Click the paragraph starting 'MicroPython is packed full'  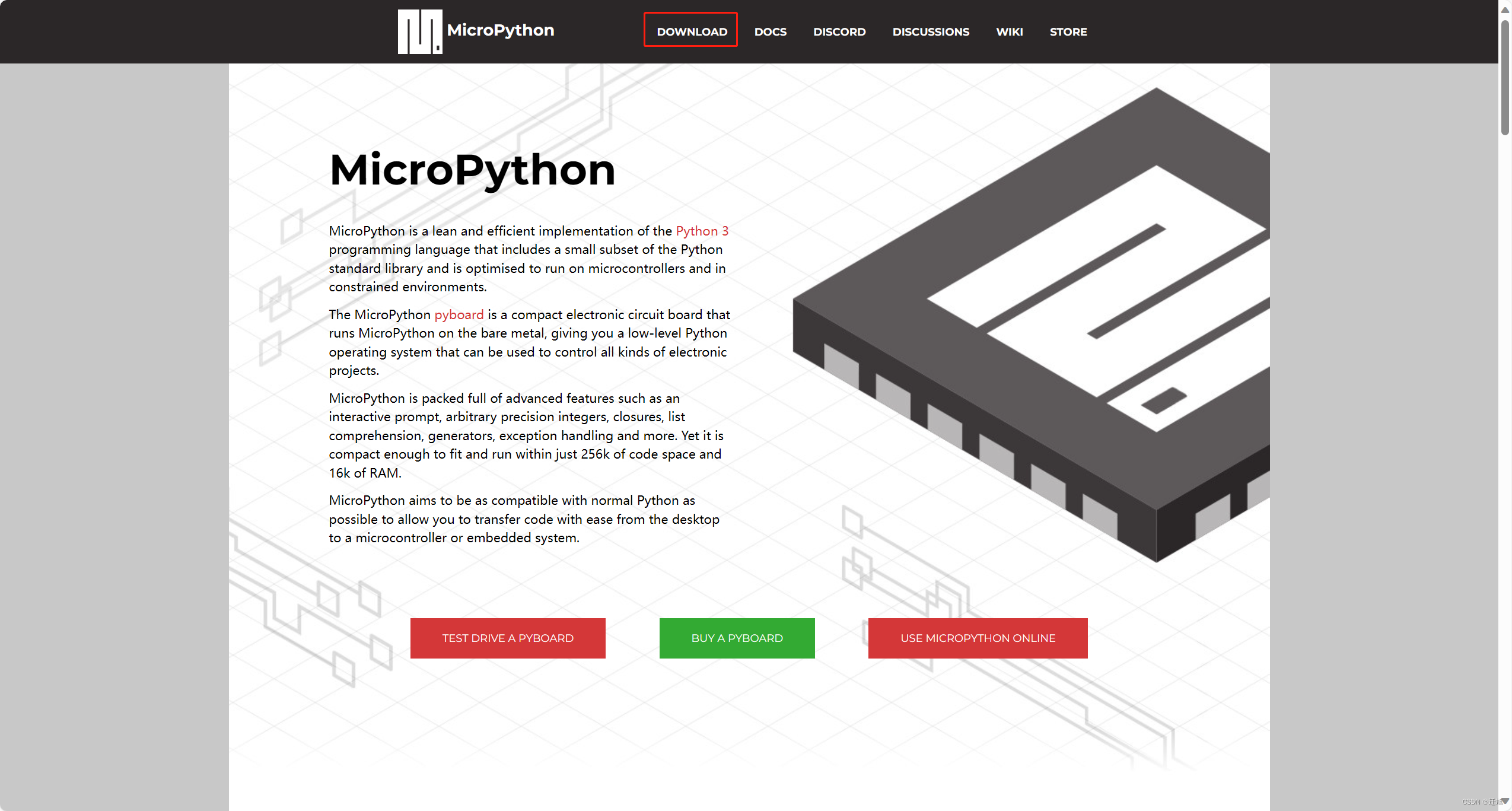pos(526,435)
